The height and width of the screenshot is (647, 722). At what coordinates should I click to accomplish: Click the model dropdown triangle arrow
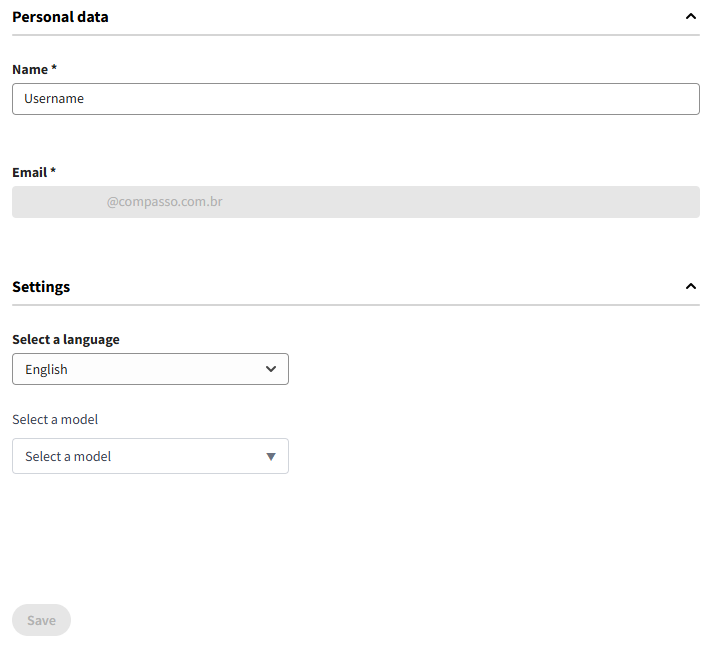tap(270, 457)
